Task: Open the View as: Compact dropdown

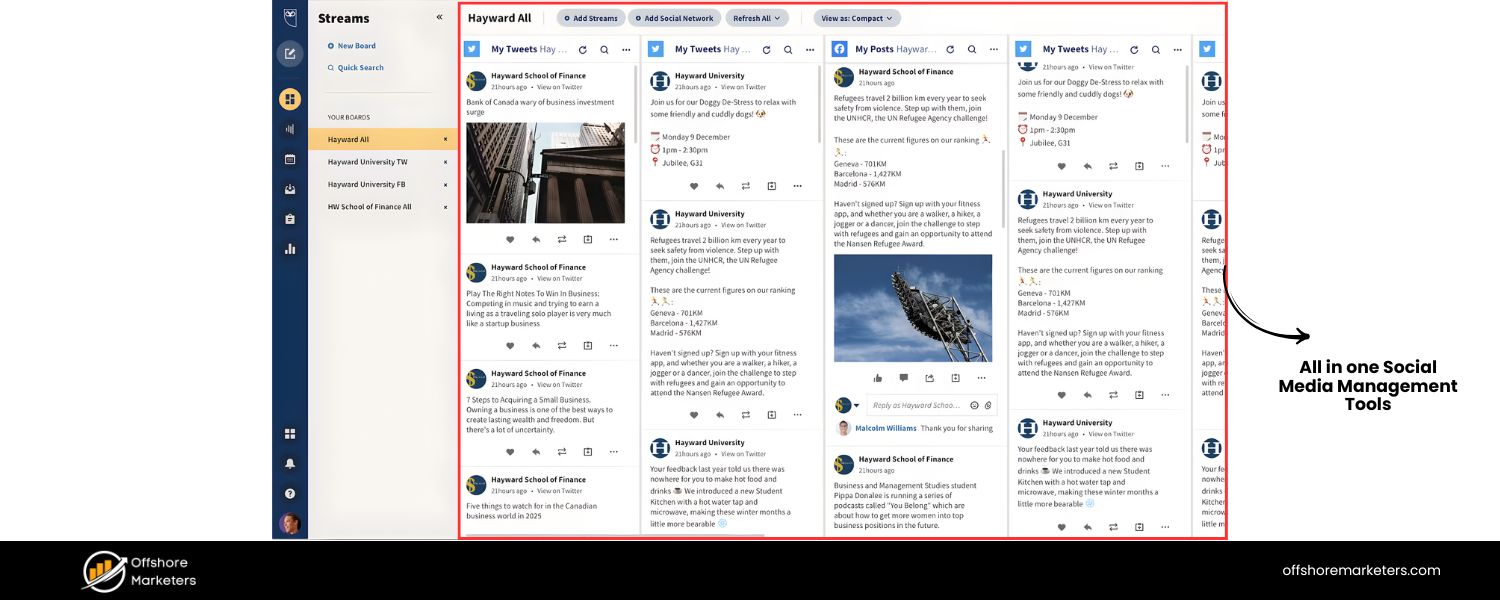Action: click(x=856, y=17)
